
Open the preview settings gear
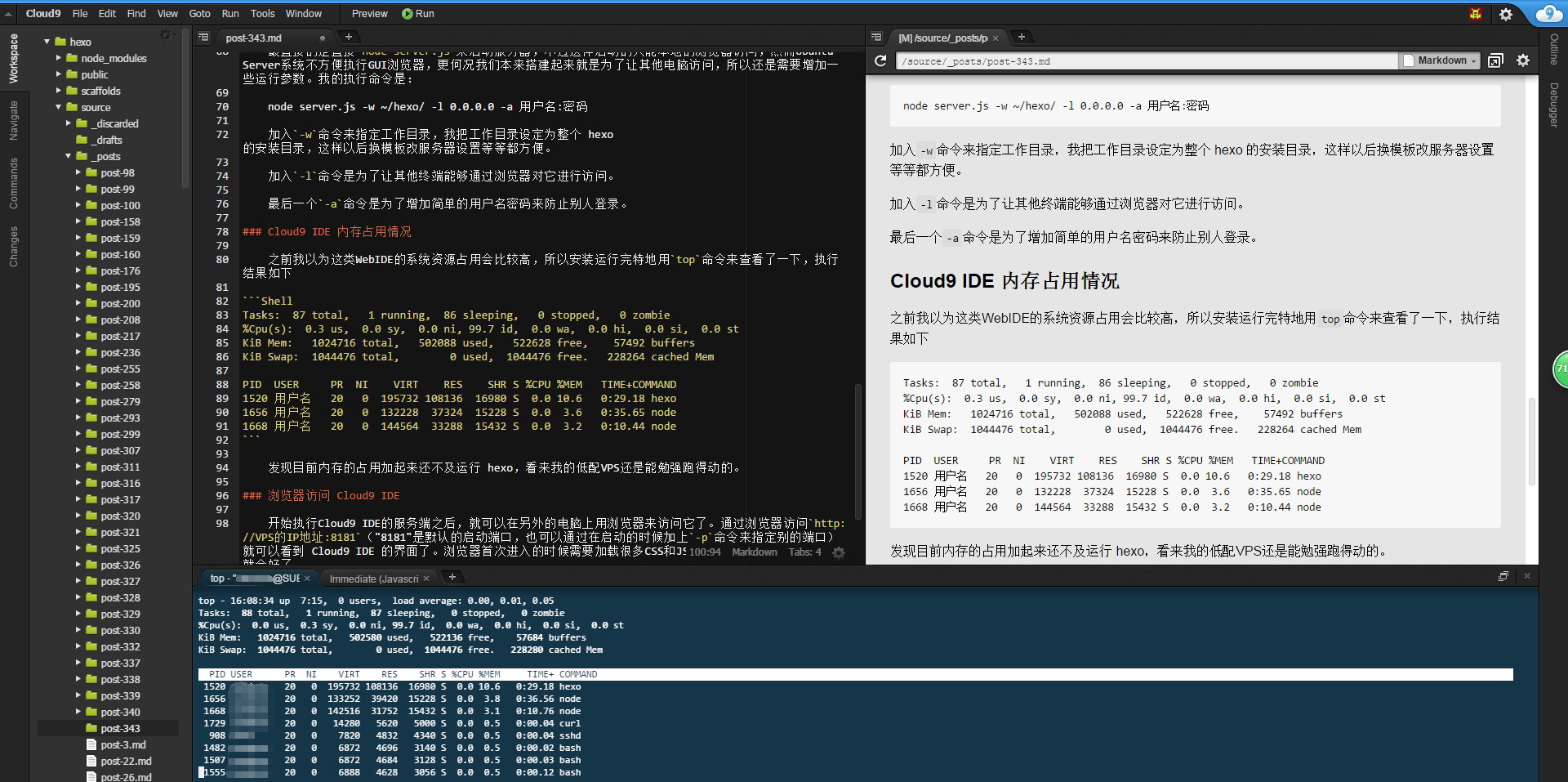1523,60
